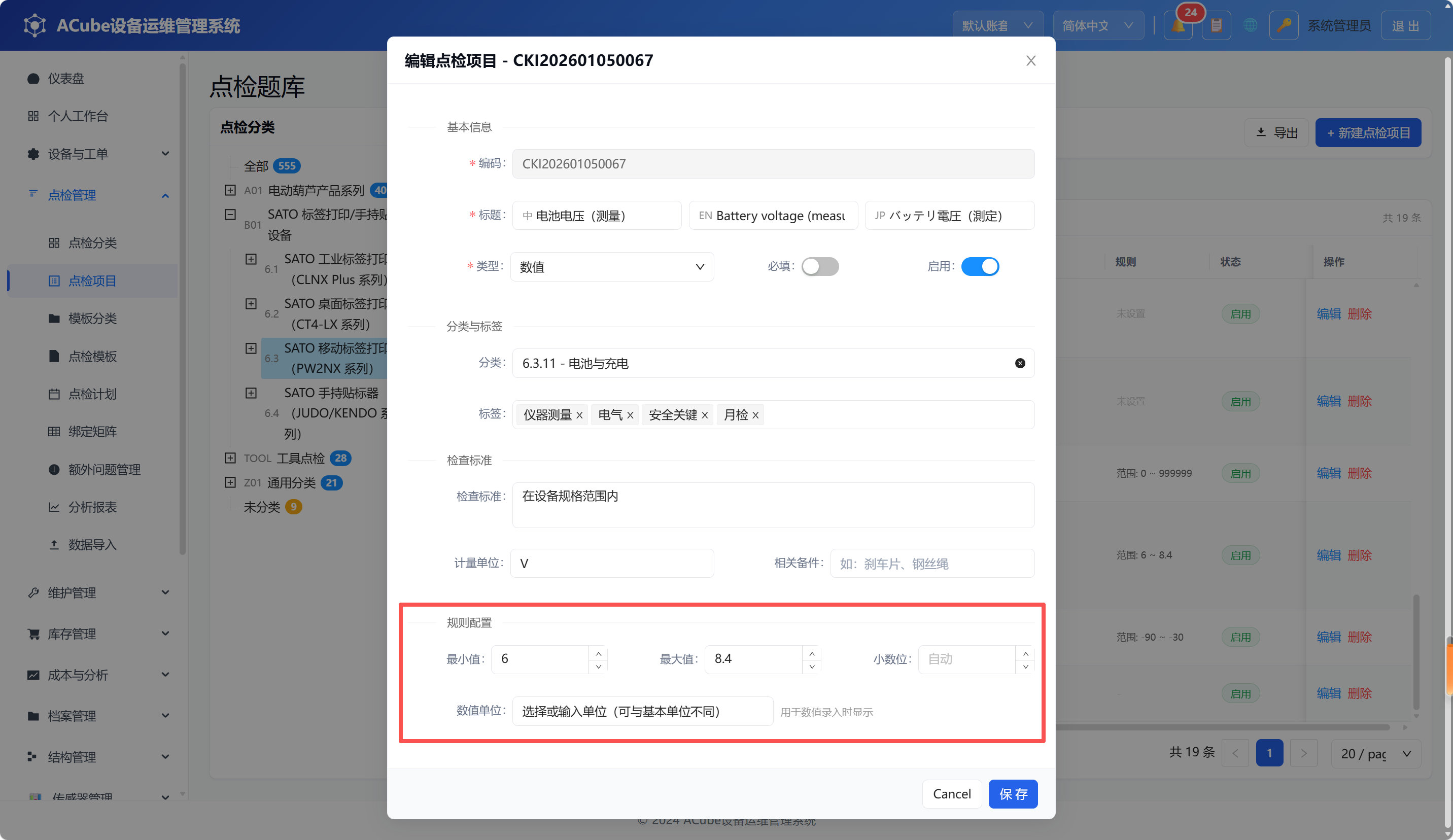Click the 数值单位 input field
The image size is (1453, 840).
[x=642, y=712]
